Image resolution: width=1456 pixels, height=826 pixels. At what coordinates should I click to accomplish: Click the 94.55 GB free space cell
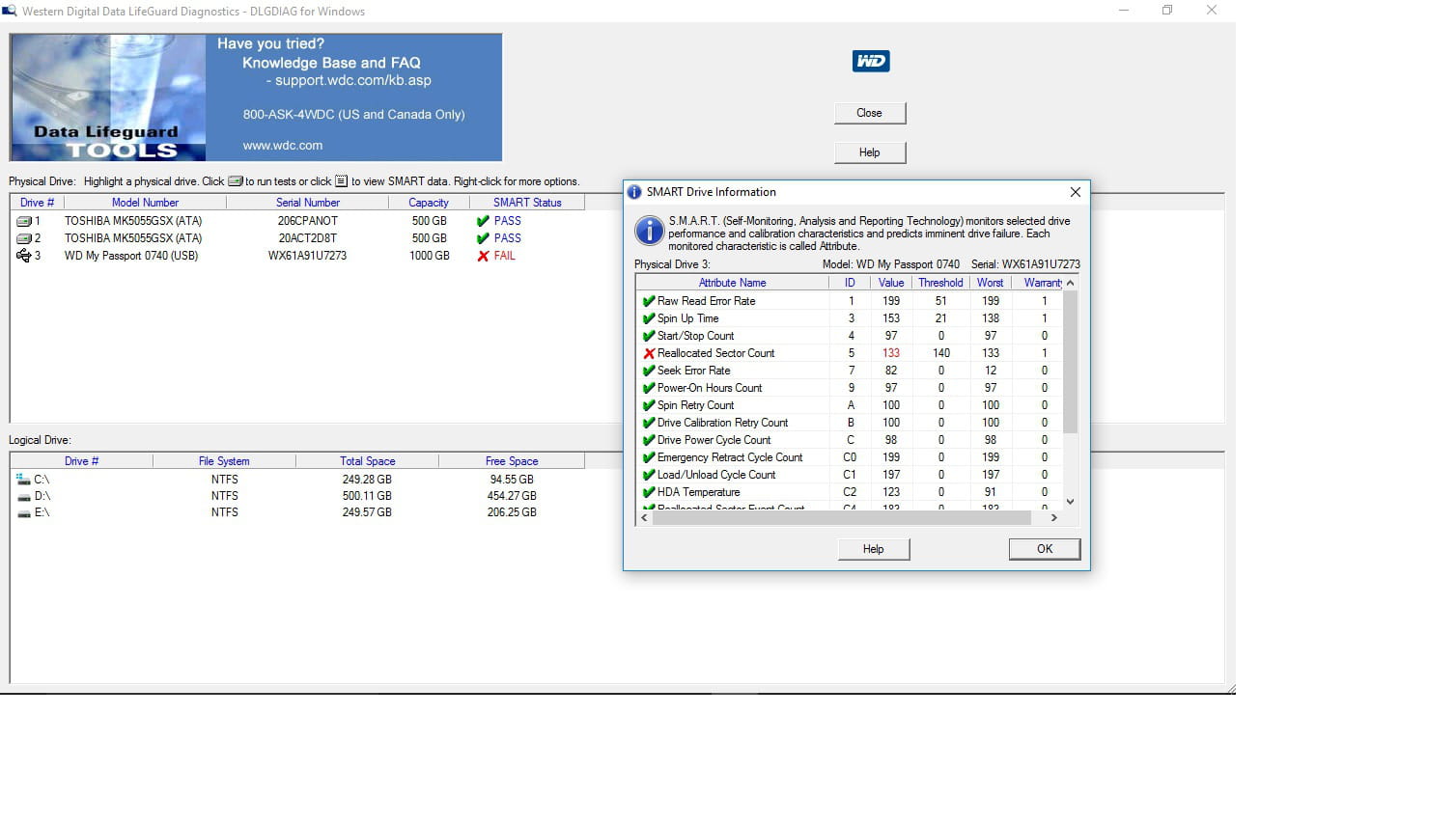[512, 479]
